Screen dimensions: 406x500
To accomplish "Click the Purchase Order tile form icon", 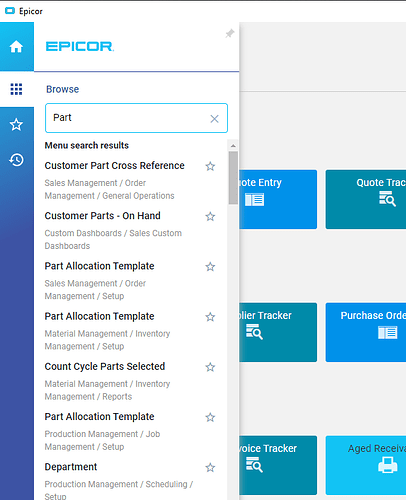I will point(387,332).
